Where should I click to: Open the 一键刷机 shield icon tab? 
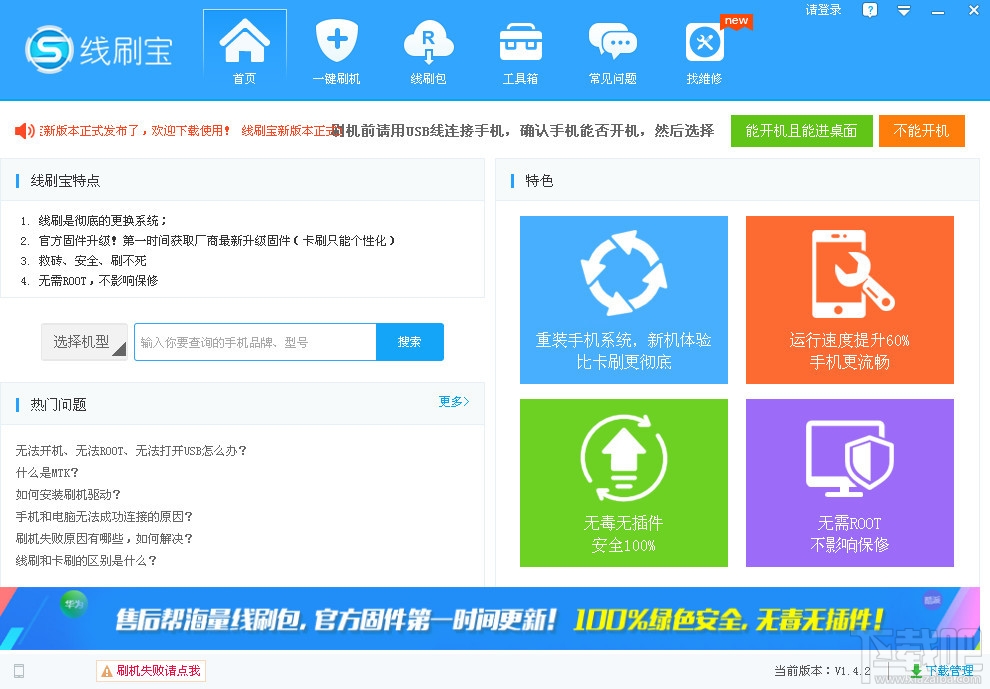(x=337, y=51)
